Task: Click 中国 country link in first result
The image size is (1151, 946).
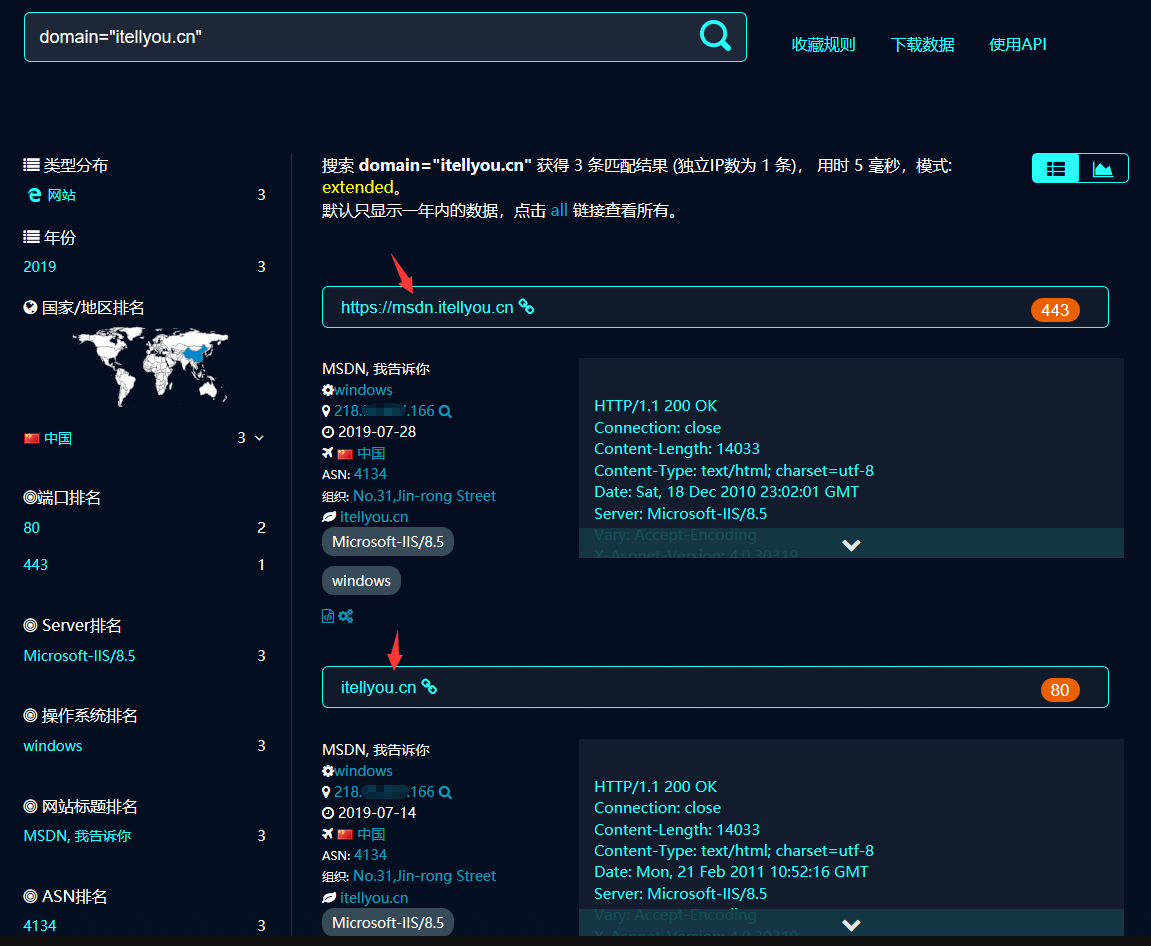Action: tap(371, 454)
